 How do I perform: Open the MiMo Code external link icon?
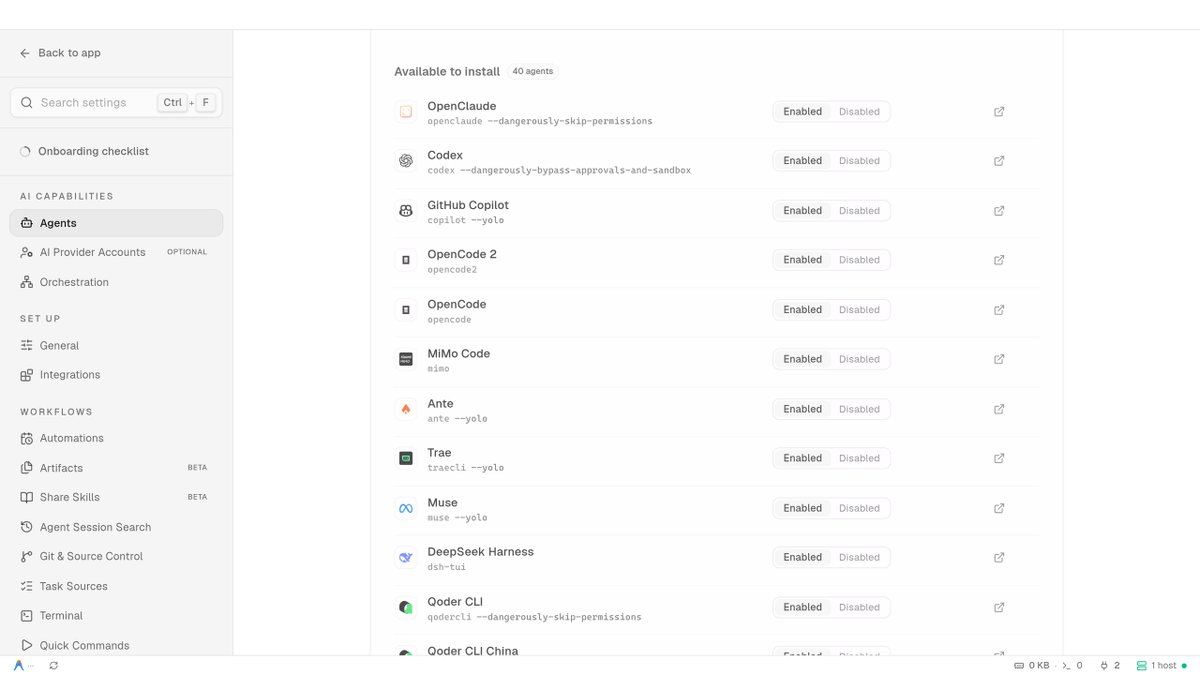pyautogui.click(x=999, y=359)
